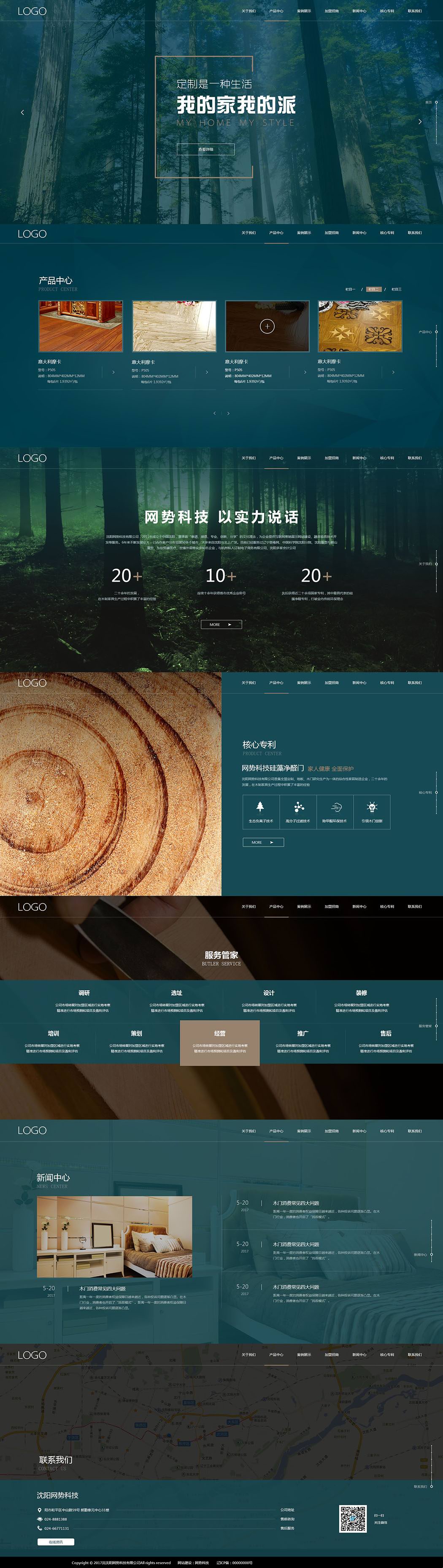Open 新闻中心 in the hero banner menu
This screenshot has width=443, height=1568.
[359, 11]
